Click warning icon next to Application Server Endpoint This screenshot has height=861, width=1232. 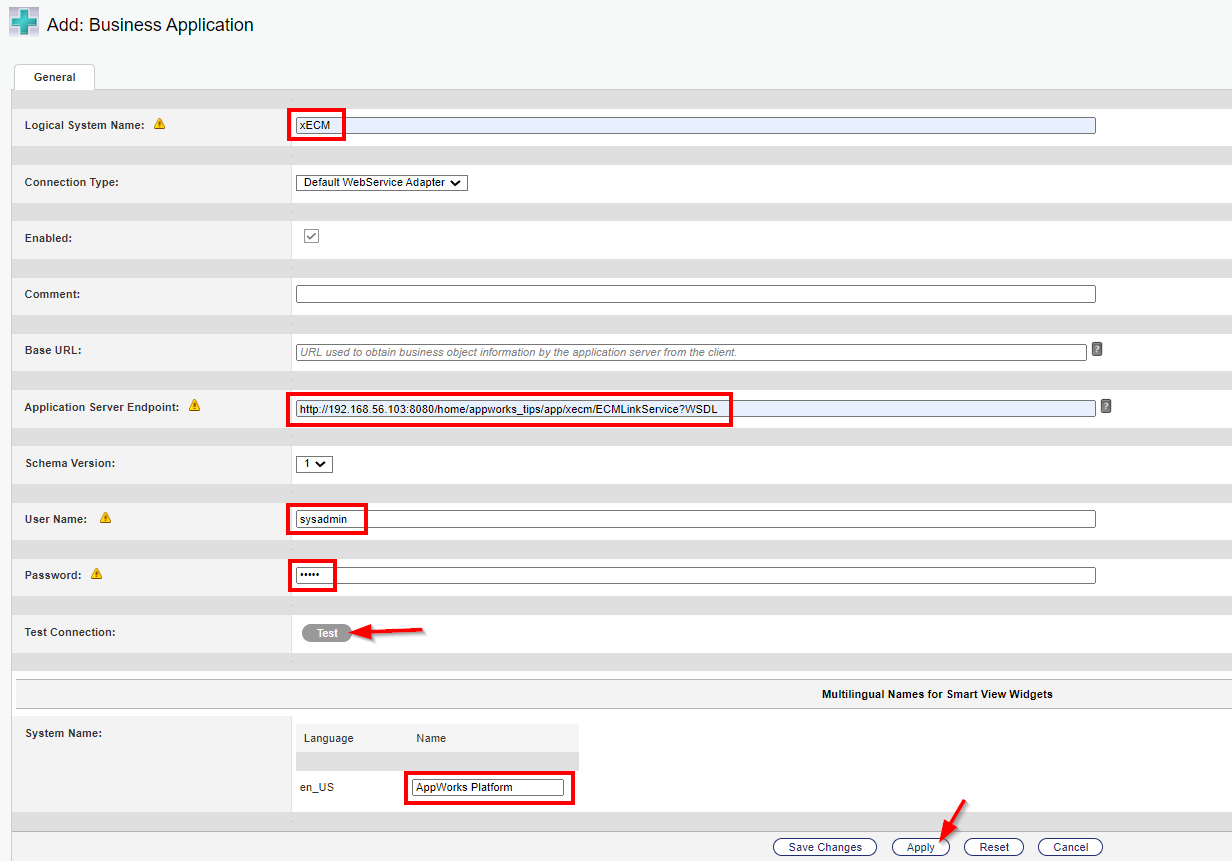[194, 406]
